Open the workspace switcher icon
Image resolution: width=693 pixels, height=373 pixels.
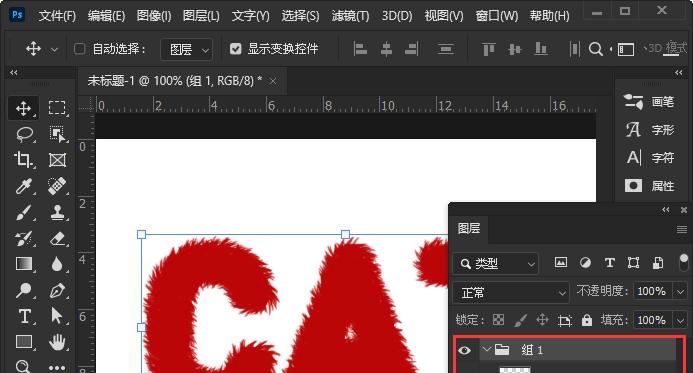[625, 49]
